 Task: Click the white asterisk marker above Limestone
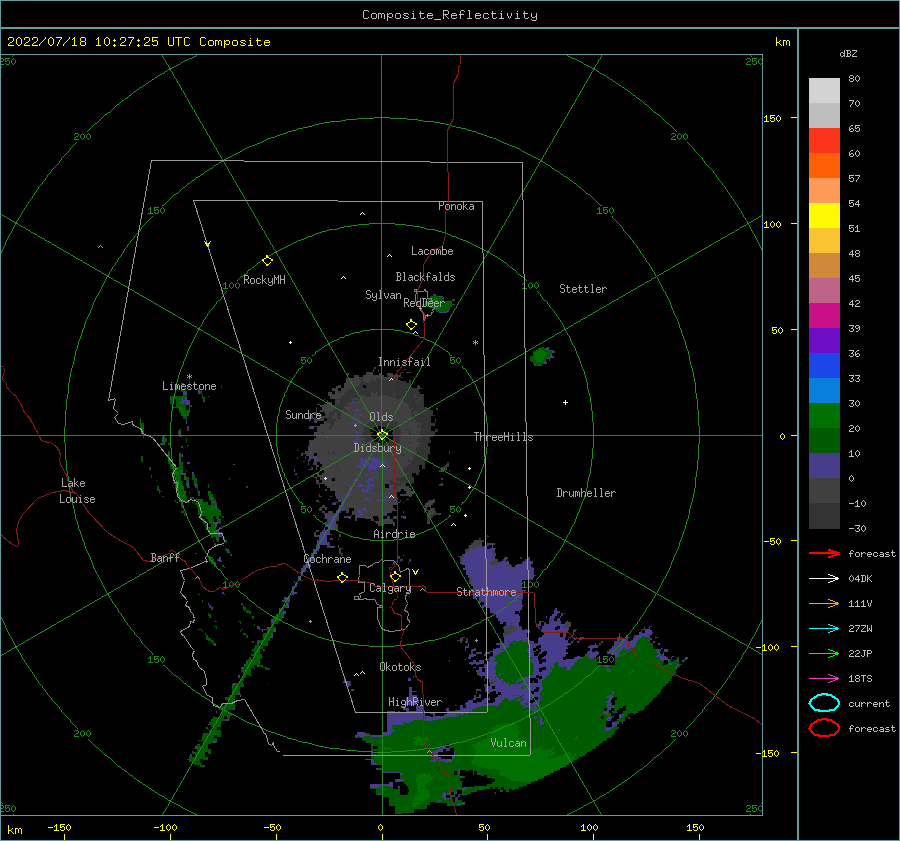(x=189, y=377)
